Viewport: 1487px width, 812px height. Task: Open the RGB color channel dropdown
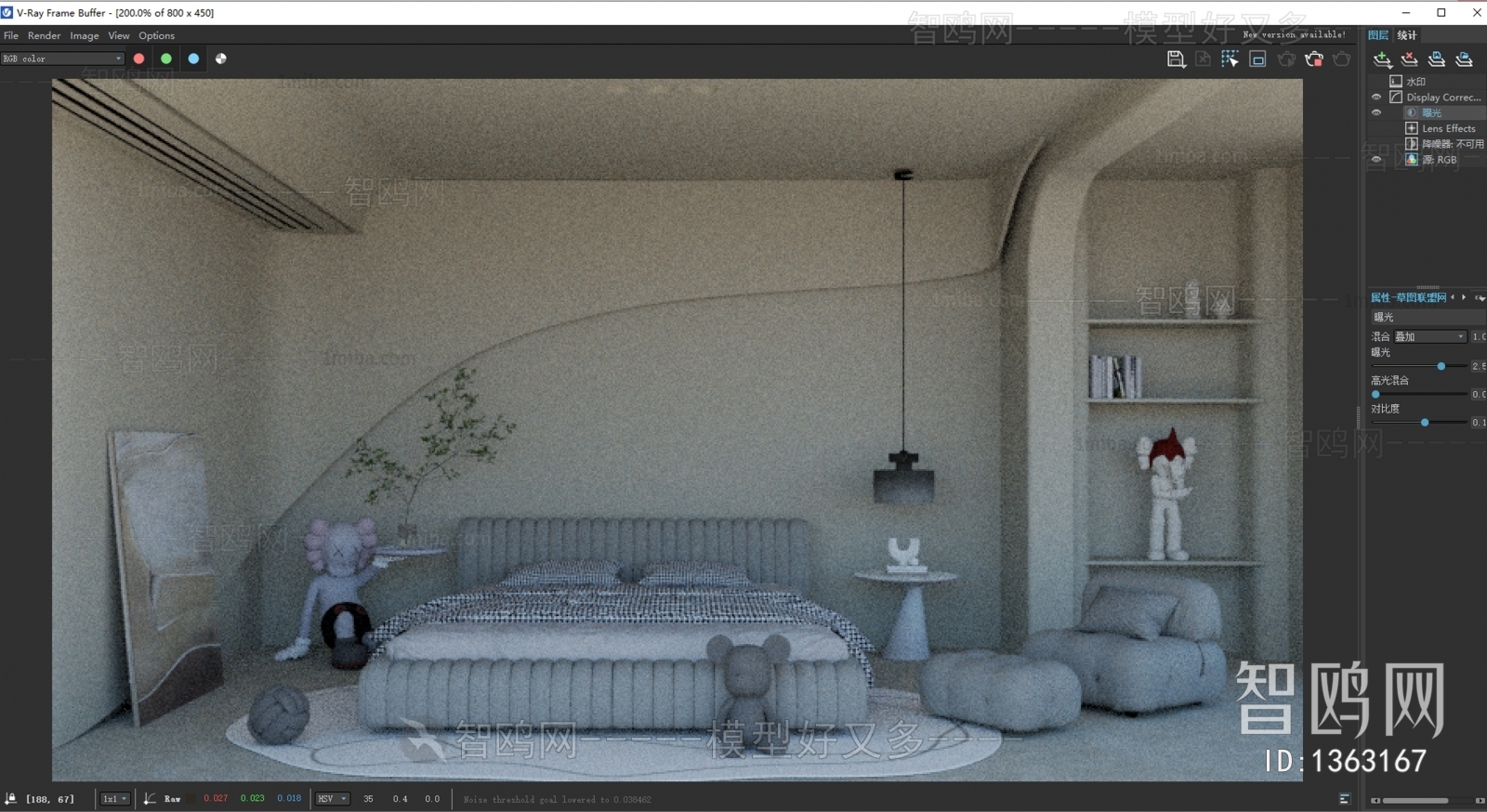[x=62, y=59]
